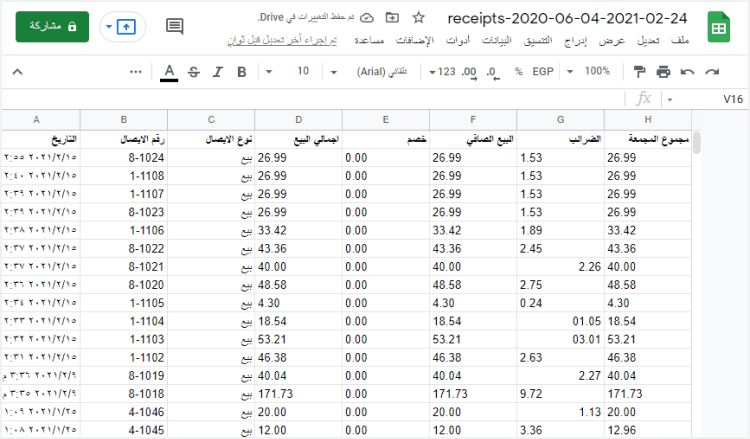Star the receipts spreadsheet
Screen dimensions: 750x439
pos(419,18)
